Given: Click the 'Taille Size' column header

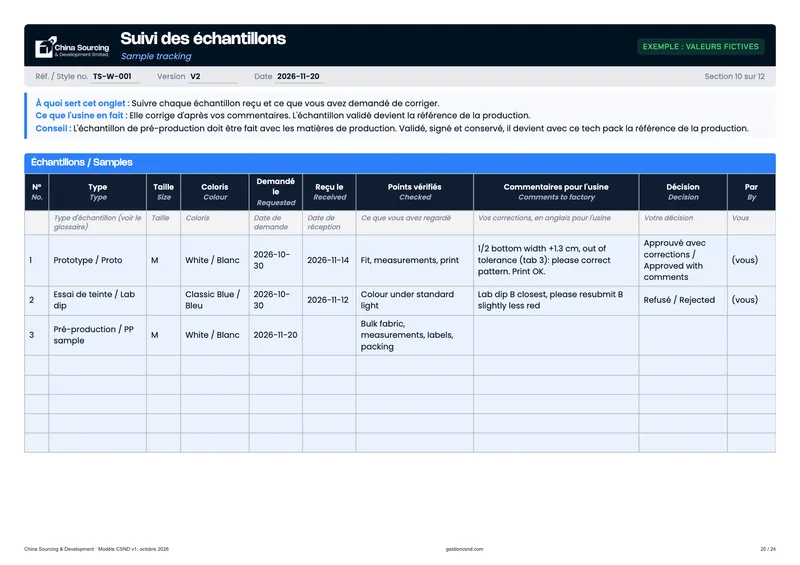Looking at the screenshot, I should (163, 192).
